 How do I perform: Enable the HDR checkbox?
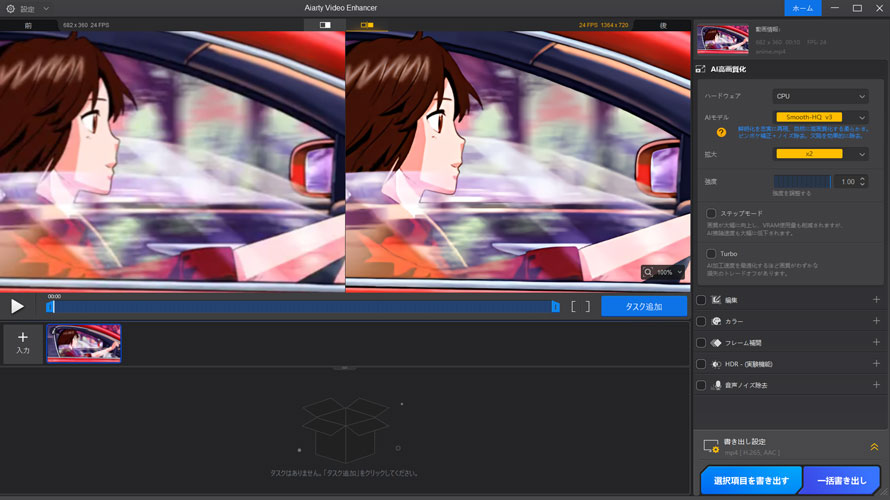[x=701, y=364]
